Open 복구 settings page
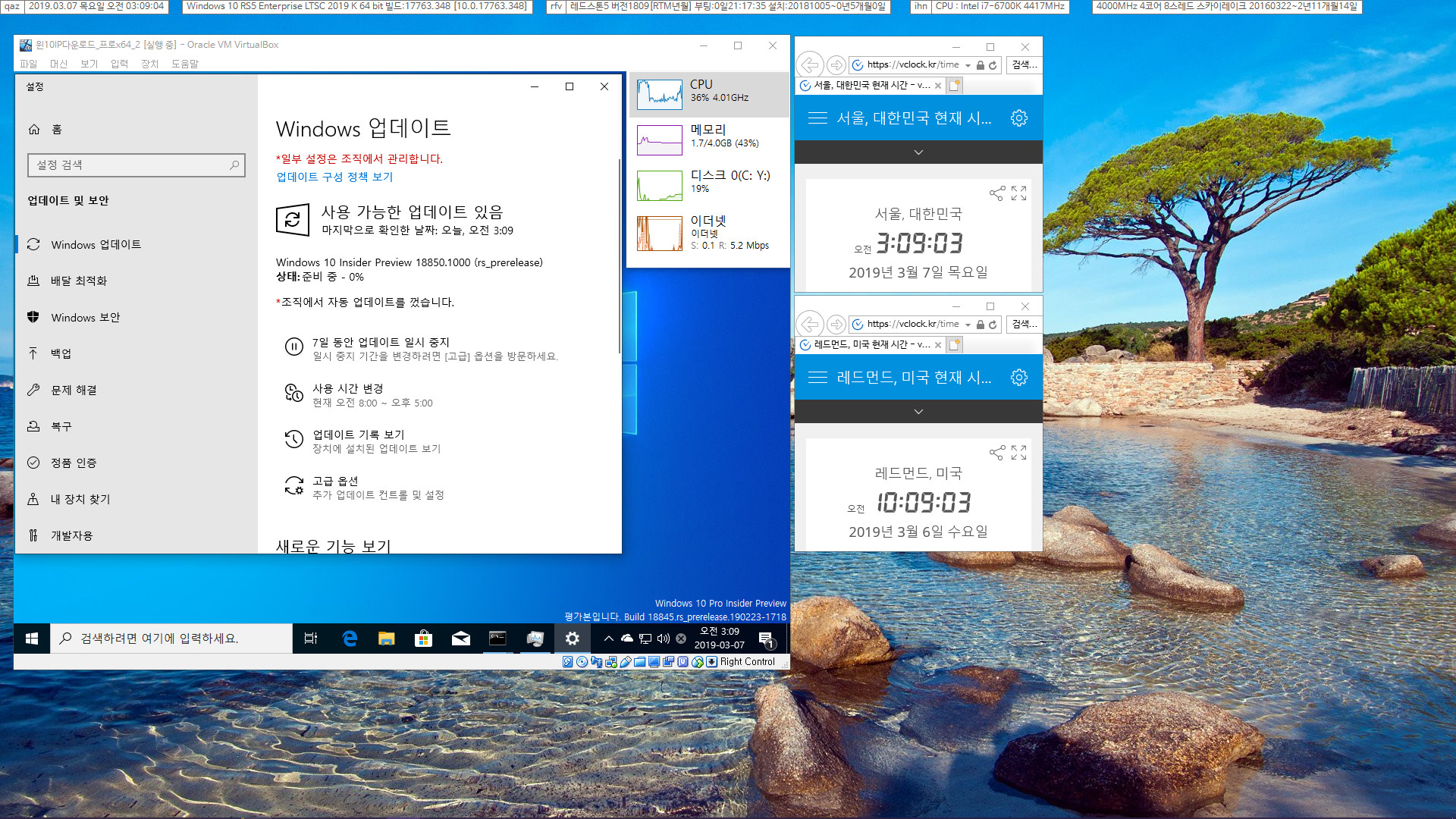The height and width of the screenshot is (819, 1456). tap(136, 426)
